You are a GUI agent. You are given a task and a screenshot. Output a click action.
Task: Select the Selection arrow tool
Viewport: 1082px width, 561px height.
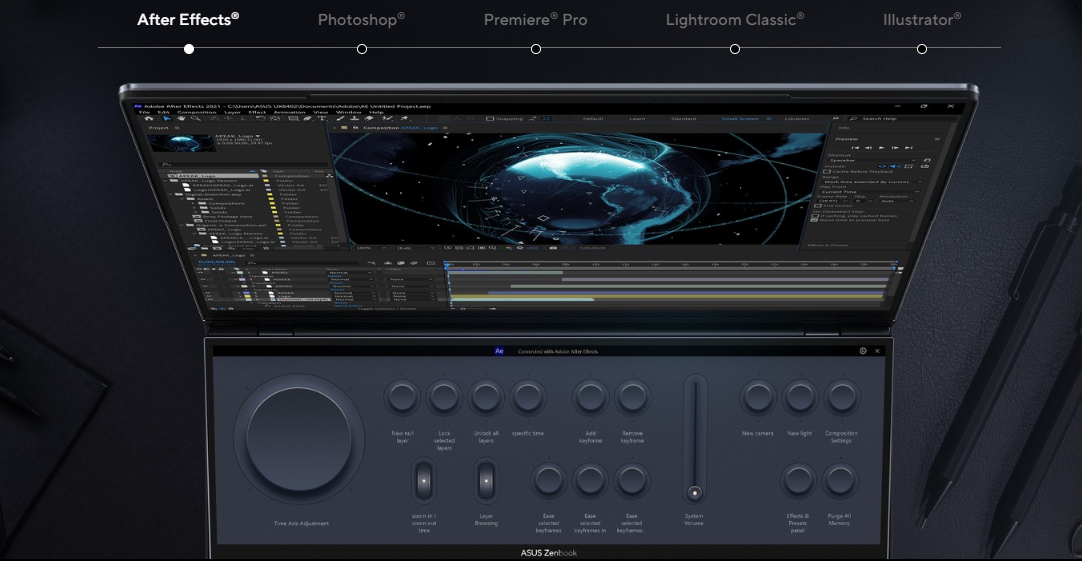point(166,119)
